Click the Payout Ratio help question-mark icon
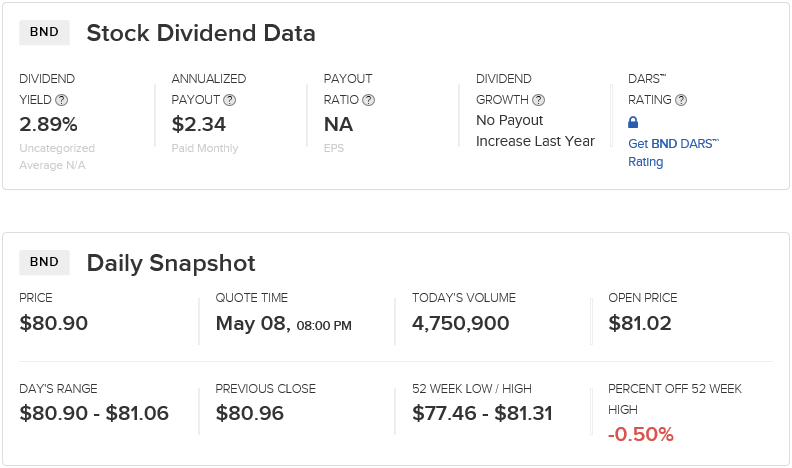This screenshot has height=468, width=792. tap(369, 100)
